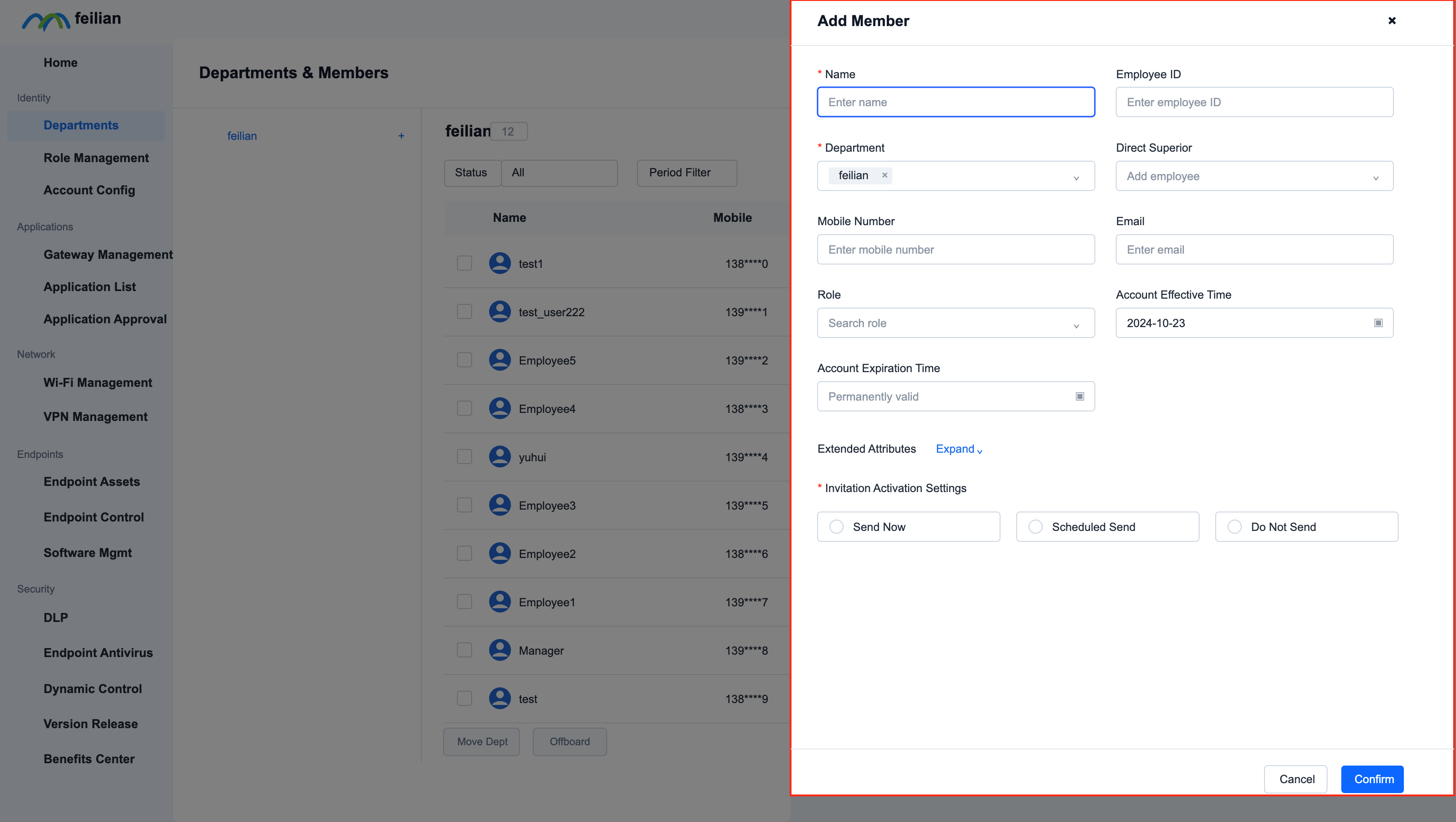
Task: Open the Department dropdown
Action: pos(956,176)
